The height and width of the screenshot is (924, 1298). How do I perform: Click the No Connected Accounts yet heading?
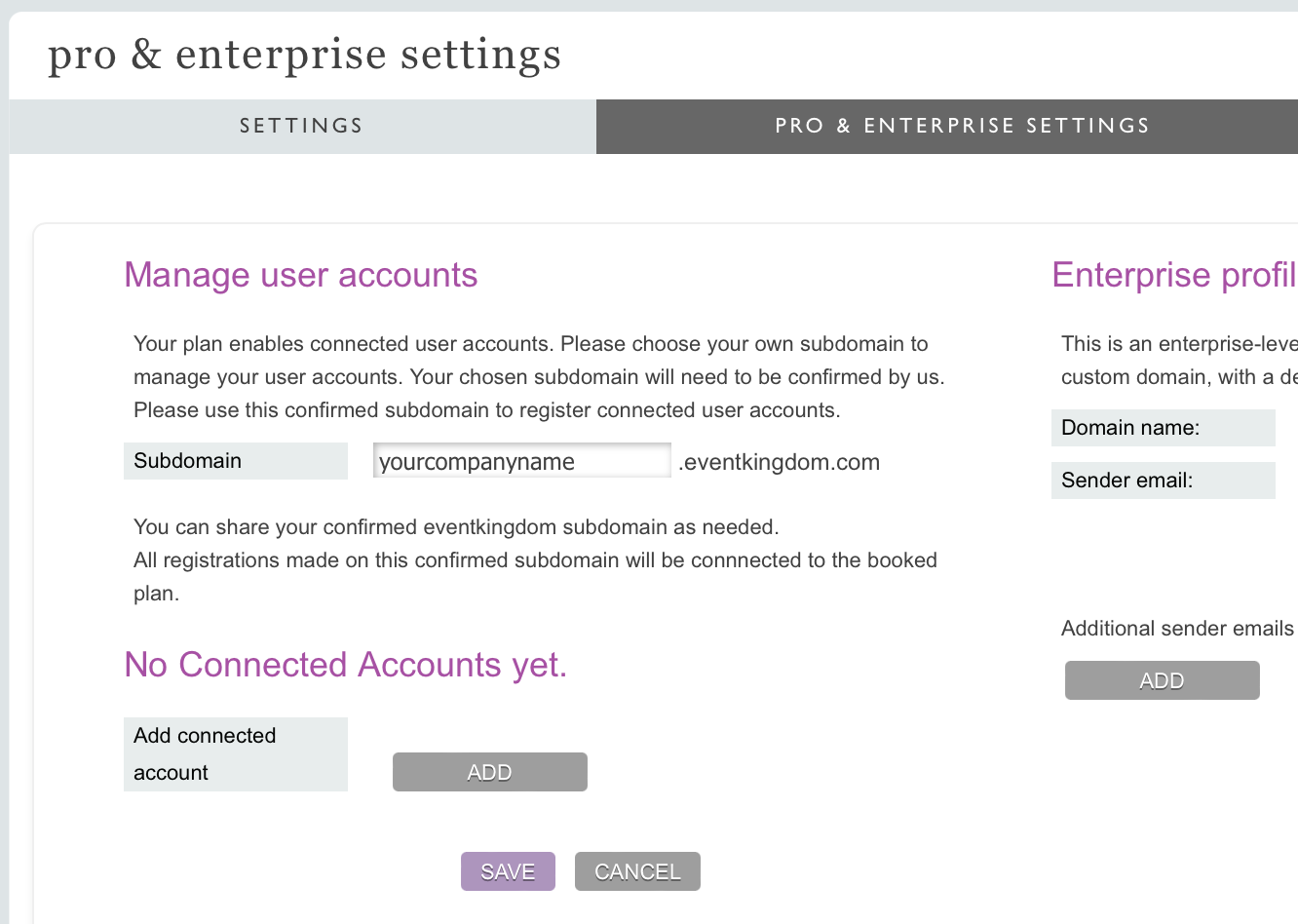(x=345, y=665)
